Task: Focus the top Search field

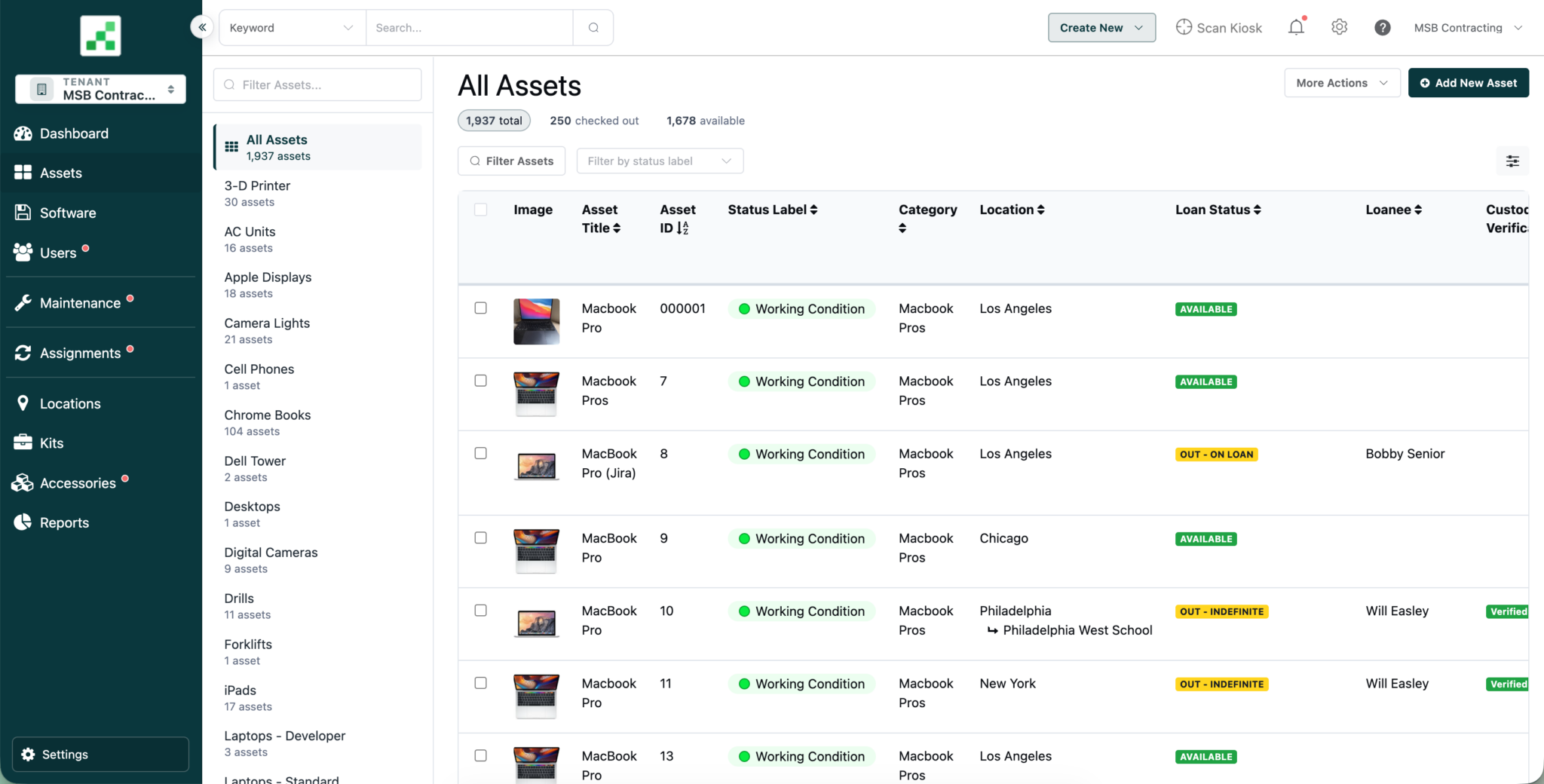Action: click(x=469, y=28)
